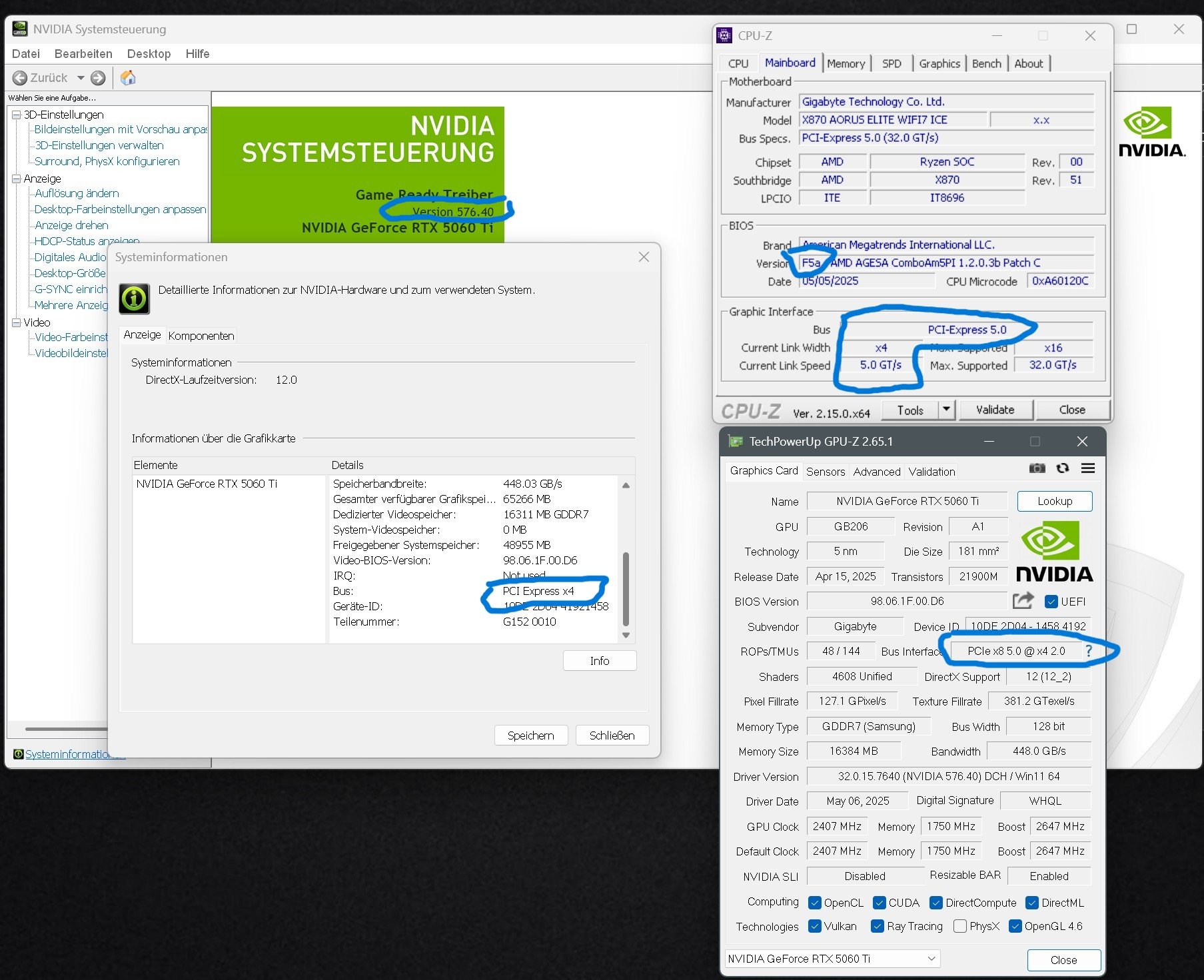Click the CPU-Z title bar icon
This screenshot has width=1204, height=980.
724,35
